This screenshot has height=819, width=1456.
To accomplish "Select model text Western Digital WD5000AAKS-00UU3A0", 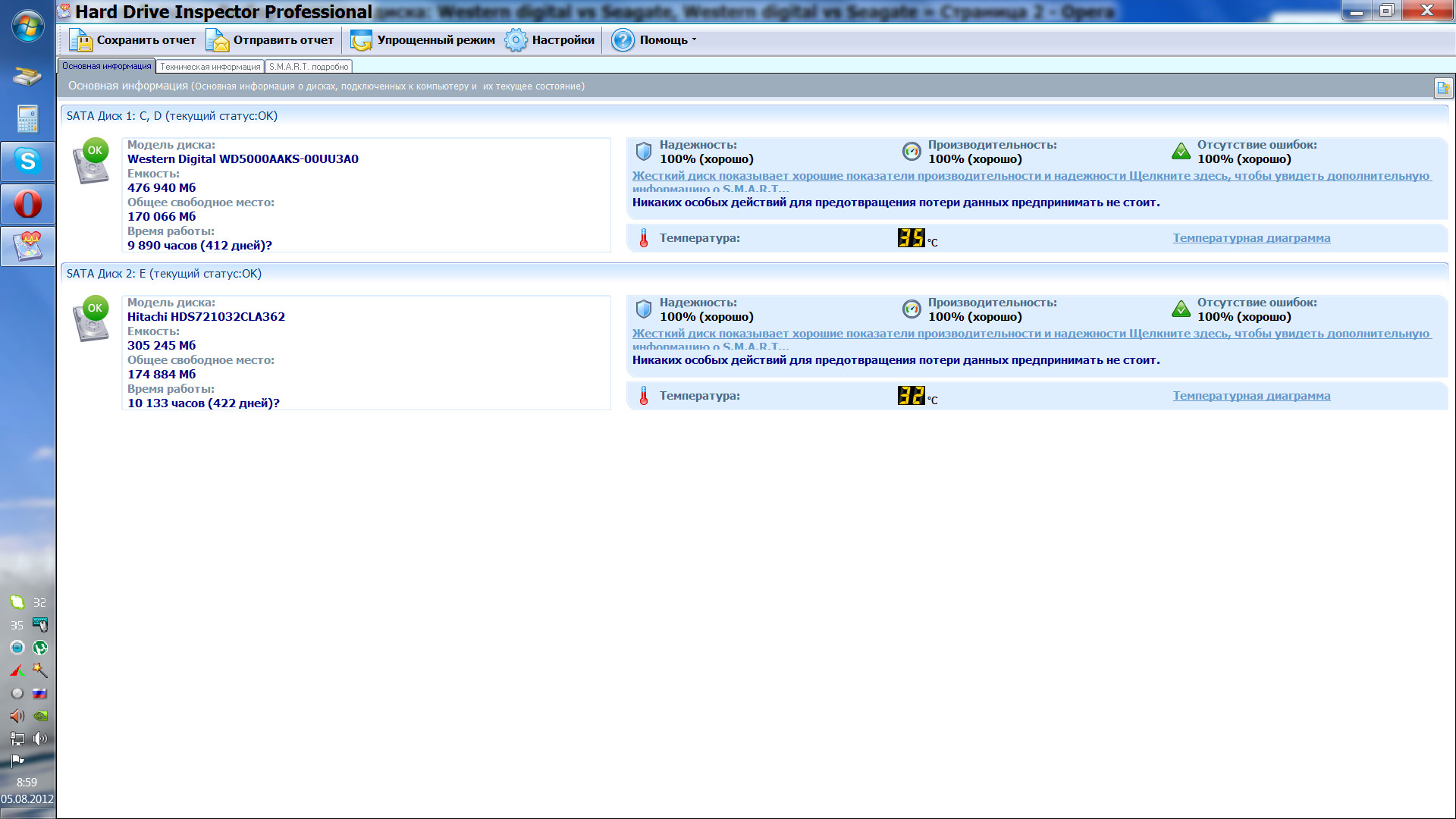I will [243, 159].
